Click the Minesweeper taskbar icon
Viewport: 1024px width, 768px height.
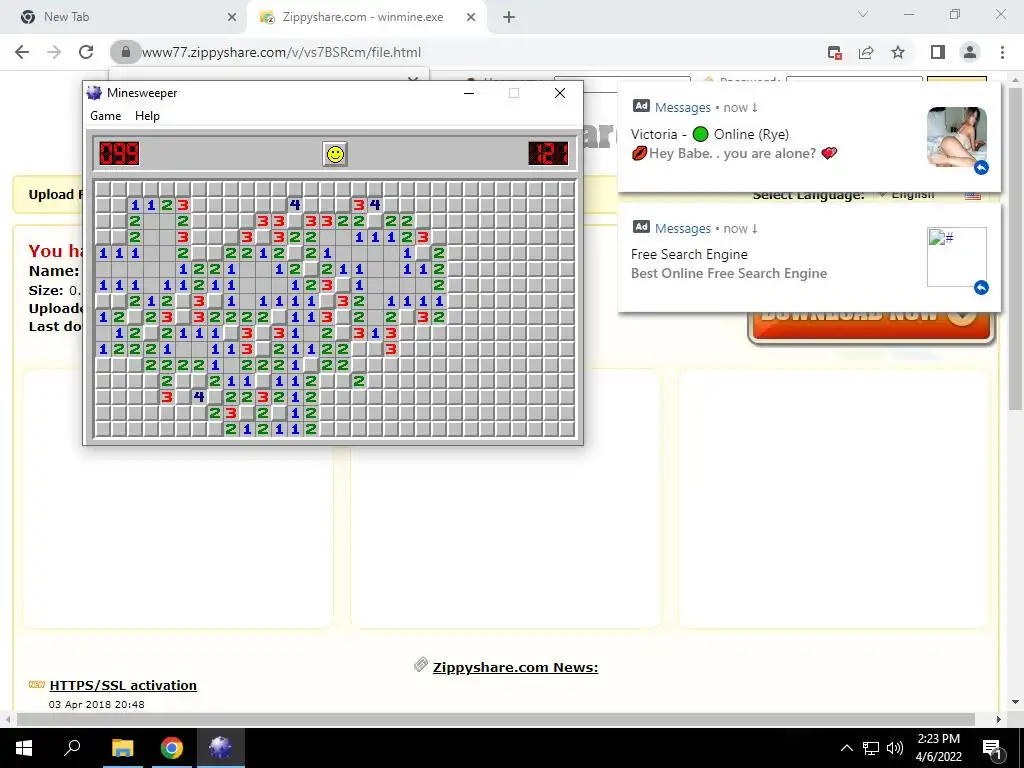[x=221, y=748]
